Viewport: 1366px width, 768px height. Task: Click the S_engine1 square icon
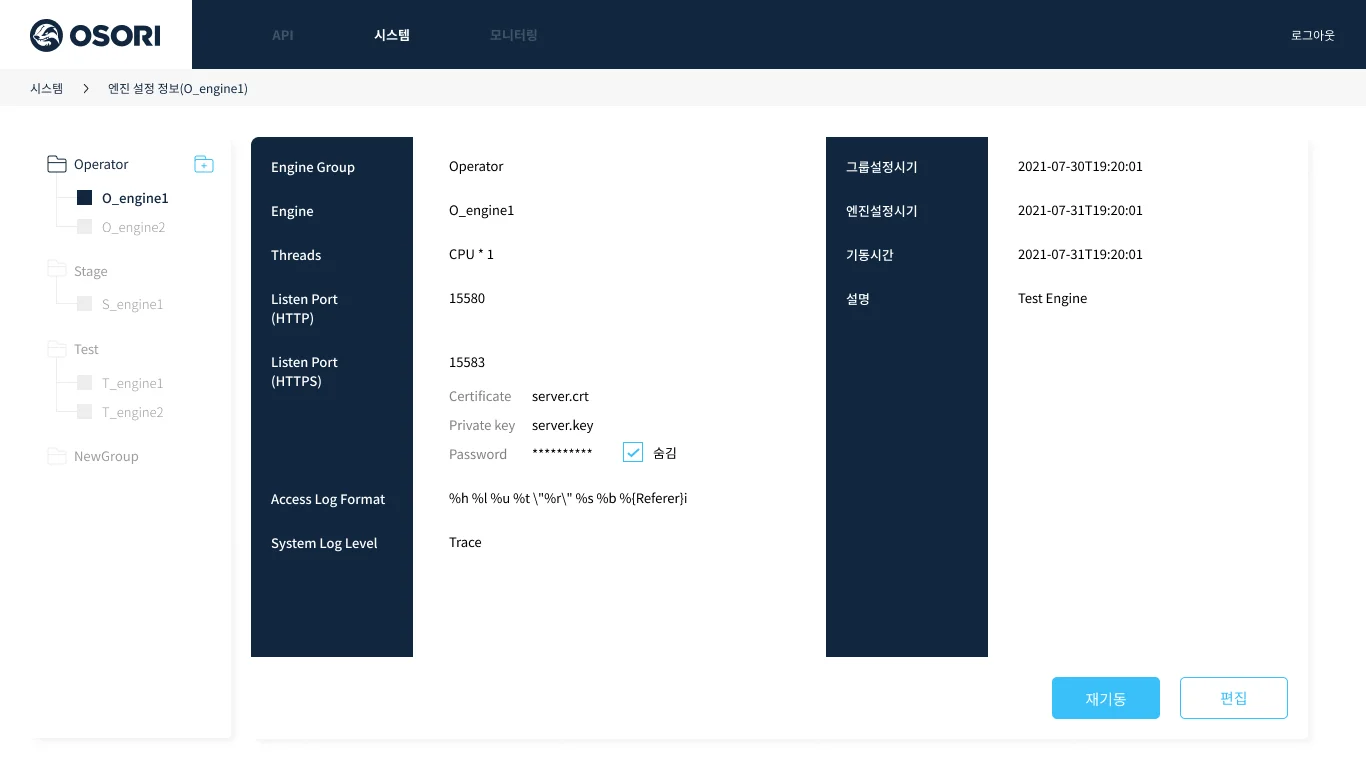click(85, 304)
